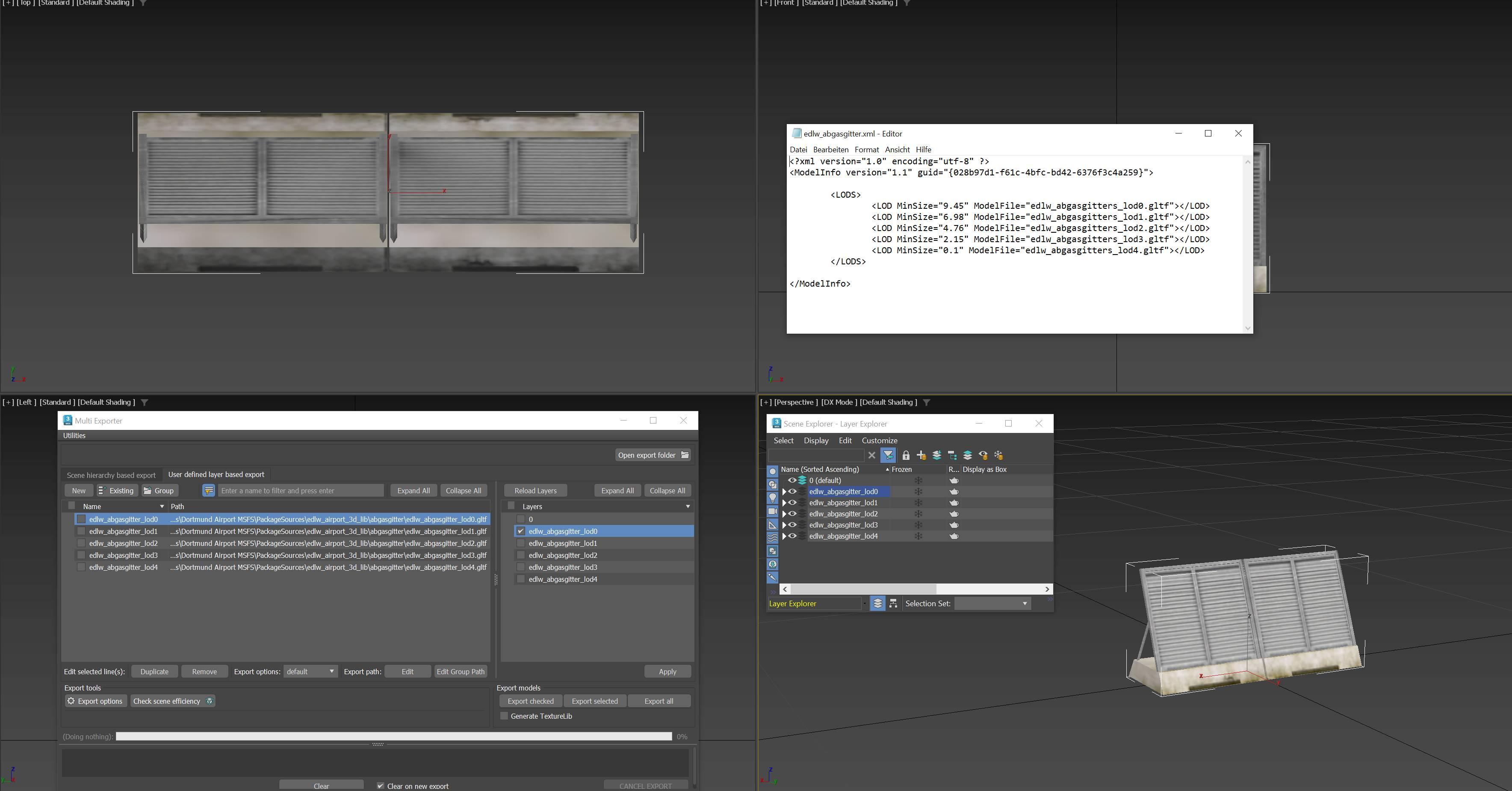Image resolution: width=1512 pixels, height=791 pixels.
Task: Click the filter icon beside the name filter field
Action: pyautogui.click(x=208, y=490)
